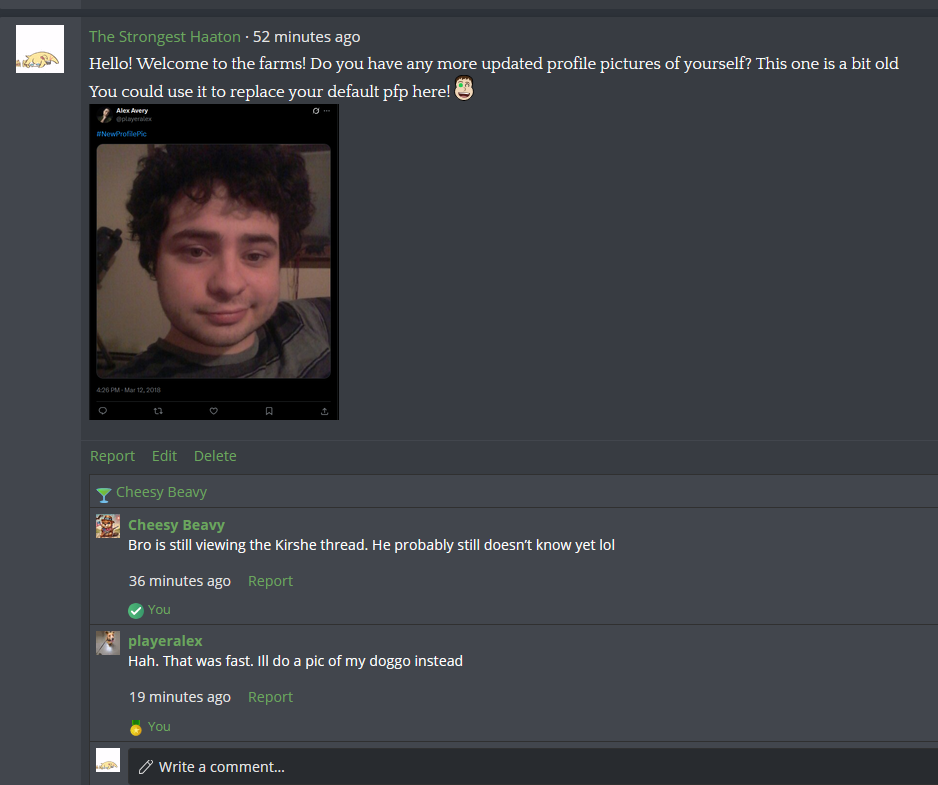This screenshot has height=785, width=938.
Task: Report Cheesy Beavy's comment
Action: click(270, 581)
